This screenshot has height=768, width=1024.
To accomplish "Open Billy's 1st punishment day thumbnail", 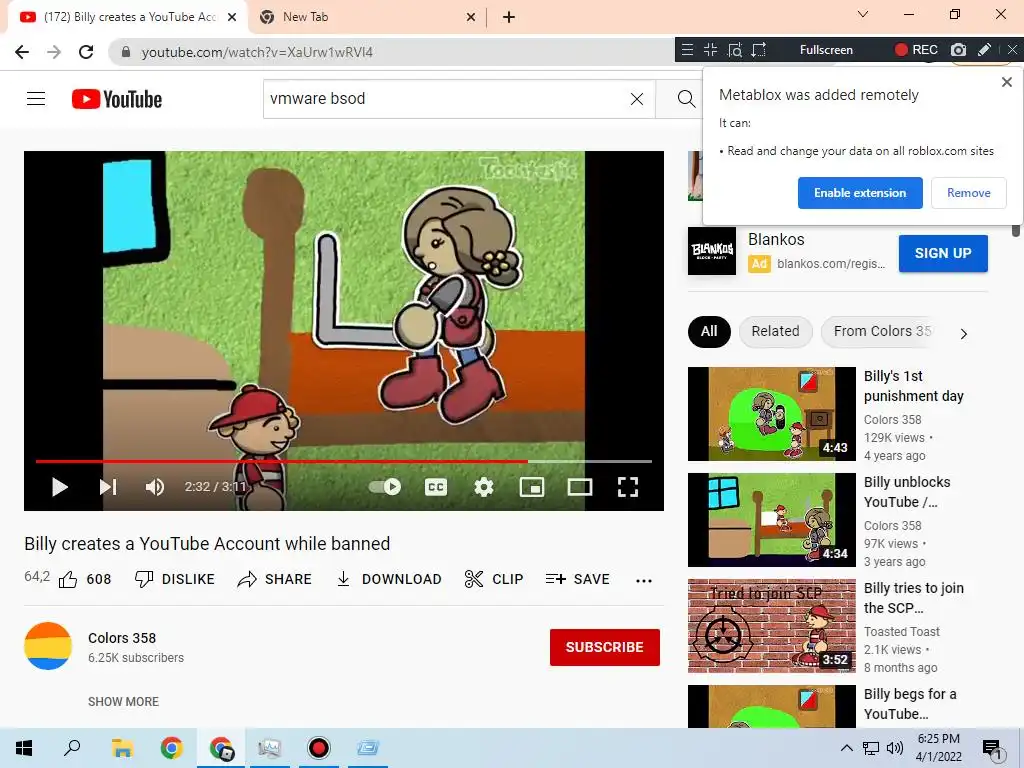I will click(x=772, y=414).
